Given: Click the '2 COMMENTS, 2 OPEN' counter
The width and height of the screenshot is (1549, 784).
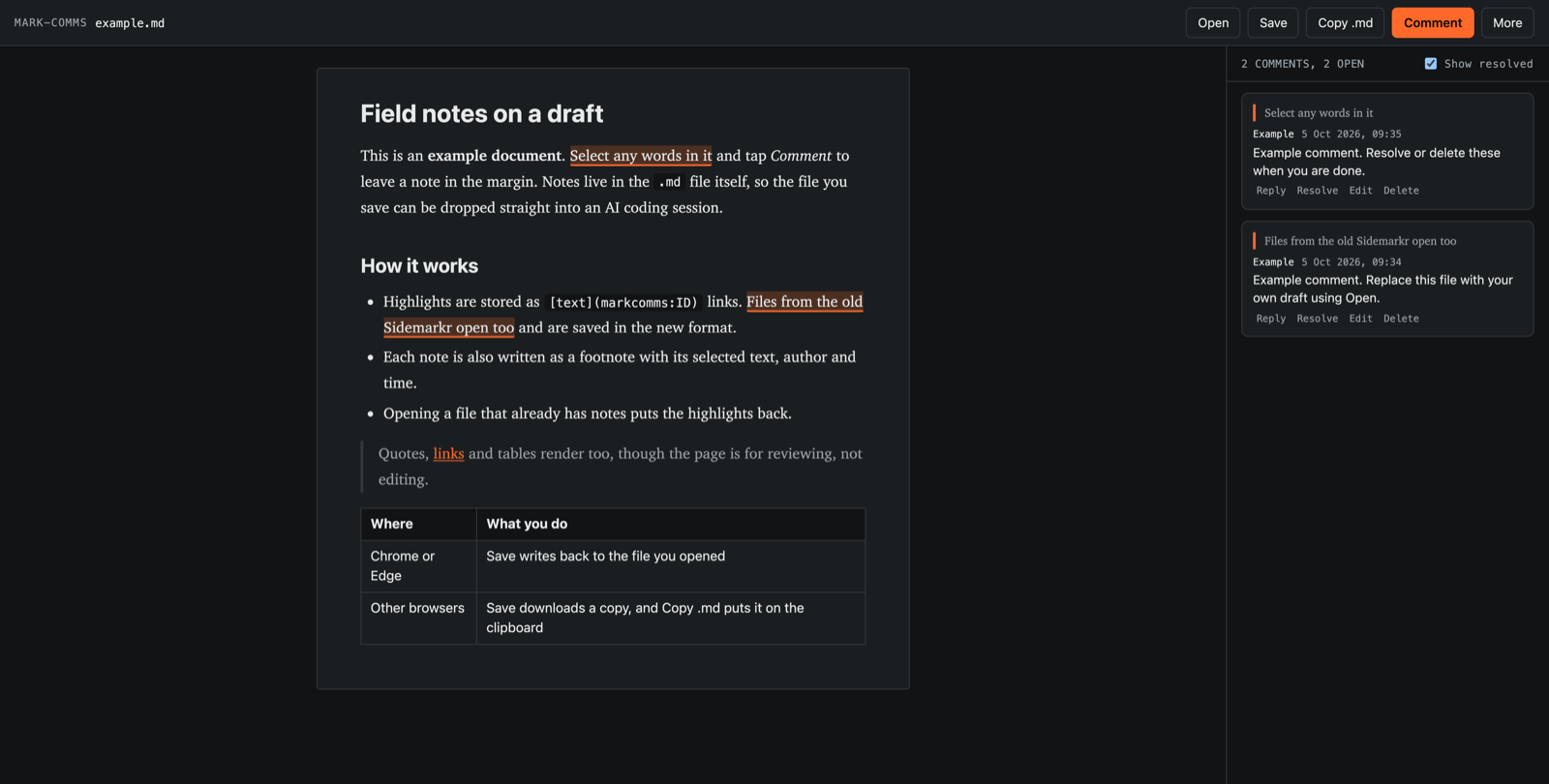Looking at the screenshot, I should (x=1302, y=64).
